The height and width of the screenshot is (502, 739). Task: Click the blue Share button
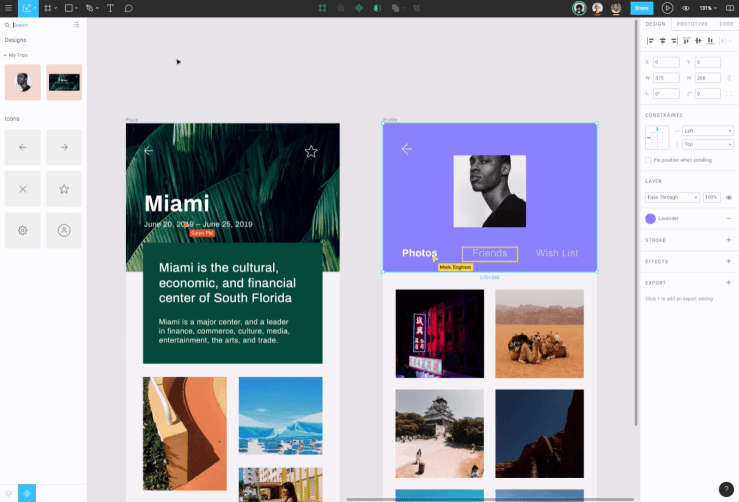640,8
